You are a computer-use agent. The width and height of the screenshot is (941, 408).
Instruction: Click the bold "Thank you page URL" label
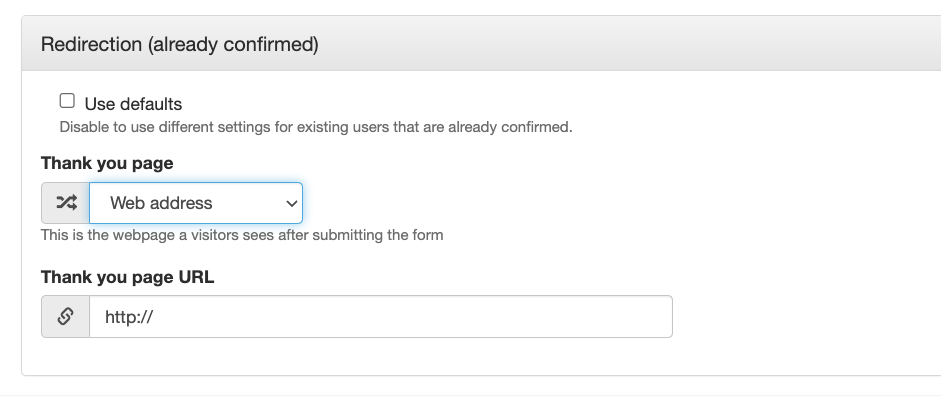[127, 277]
